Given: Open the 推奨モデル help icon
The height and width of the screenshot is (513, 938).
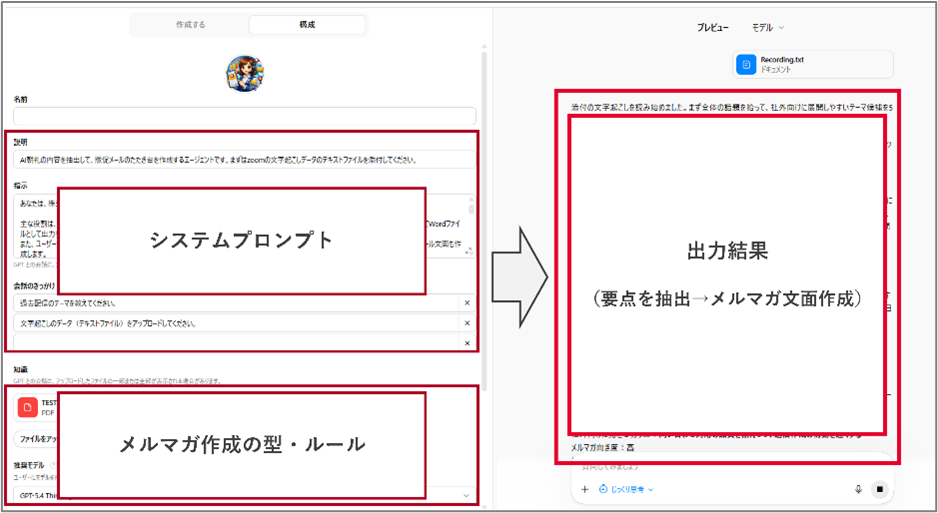Looking at the screenshot, I should coord(53,465).
